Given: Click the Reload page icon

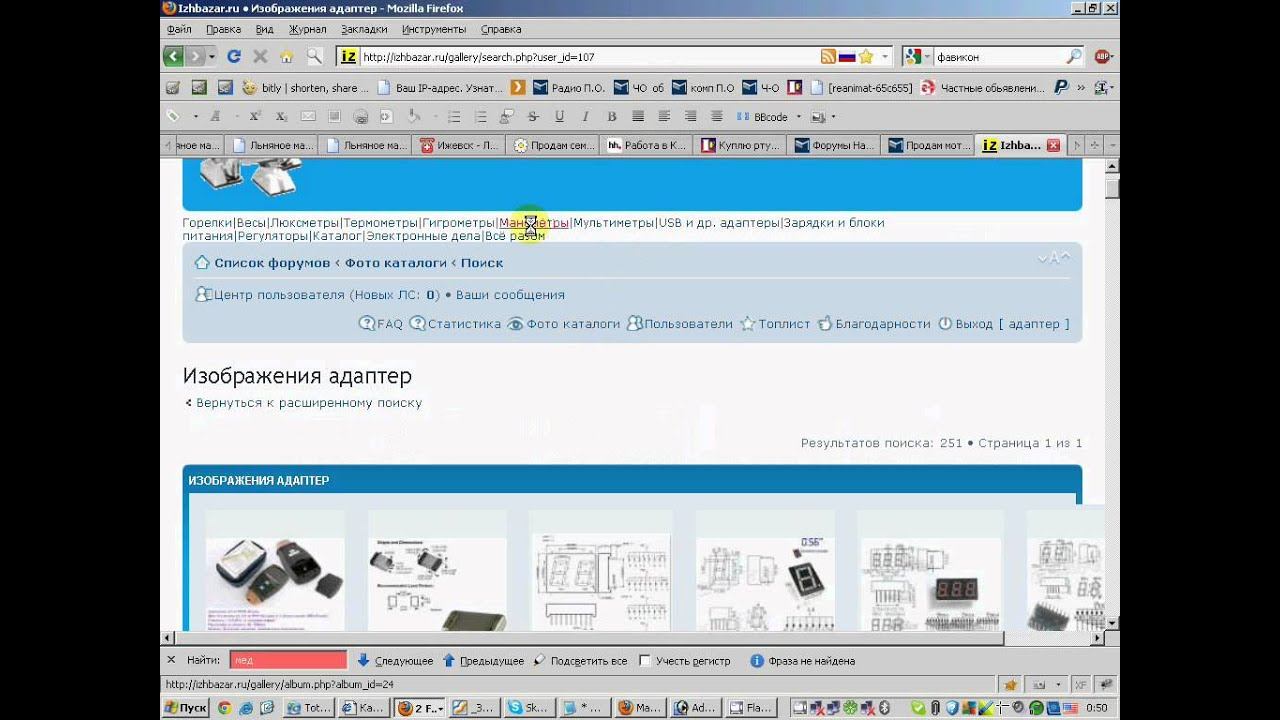Looking at the screenshot, I should click(234, 57).
